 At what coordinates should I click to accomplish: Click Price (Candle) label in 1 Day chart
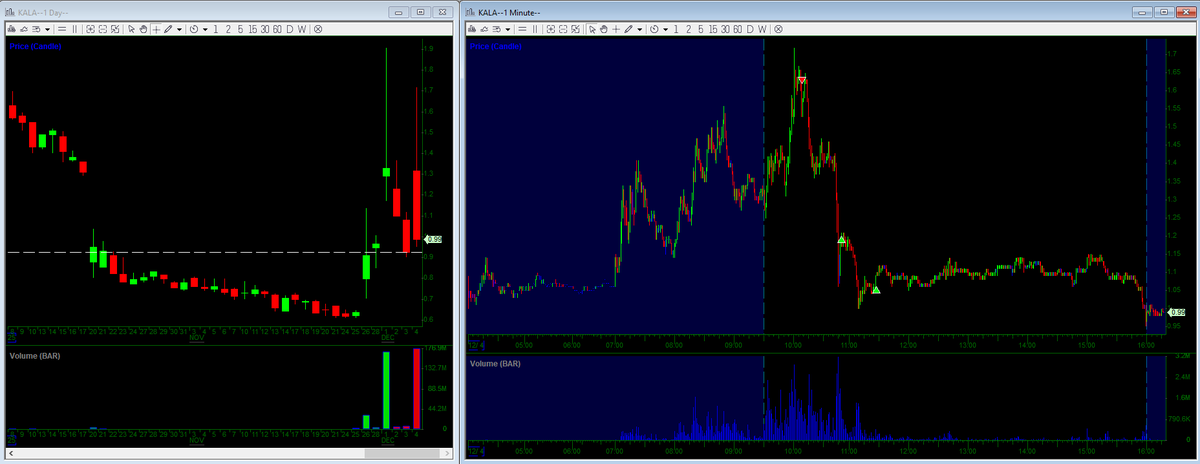pyautogui.click(x=35, y=47)
